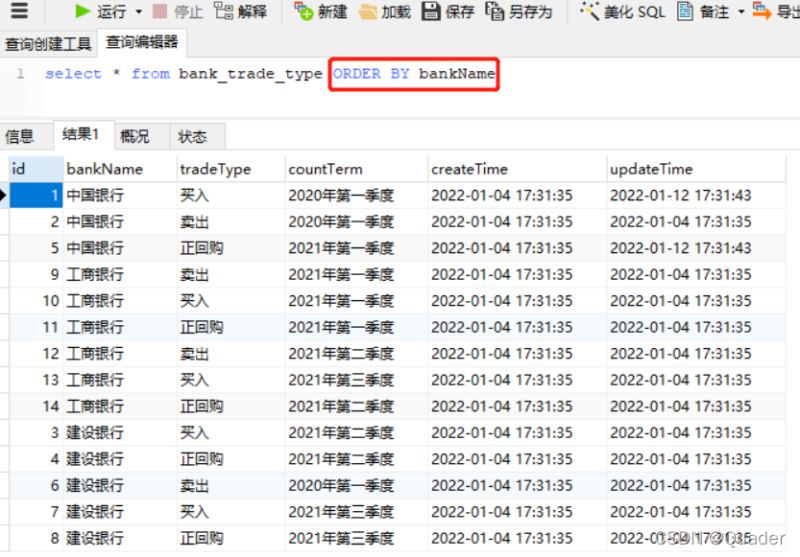Click the countTerm column header
Screen dimensions: 800x557
pos(356,169)
